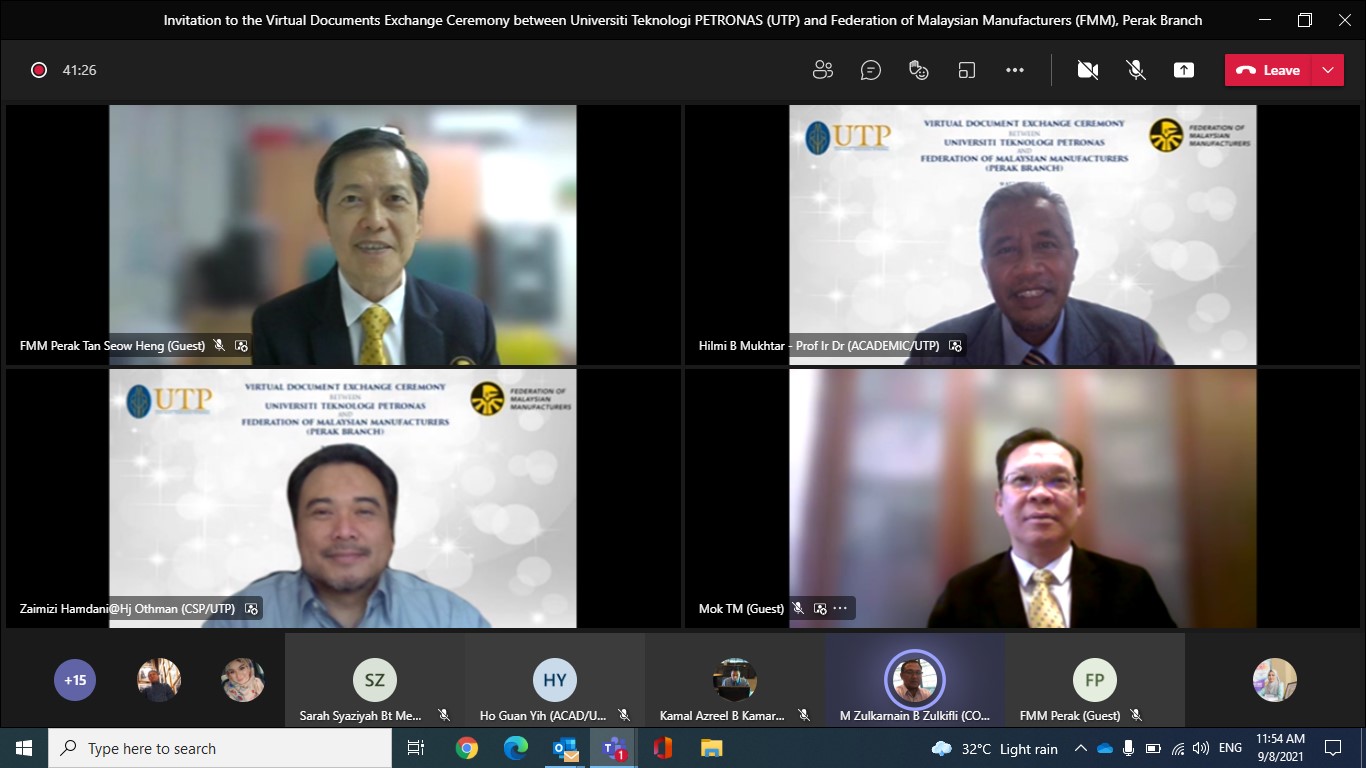Open More actions ellipsis menu
The image size is (1366, 768).
(x=1015, y=70)
